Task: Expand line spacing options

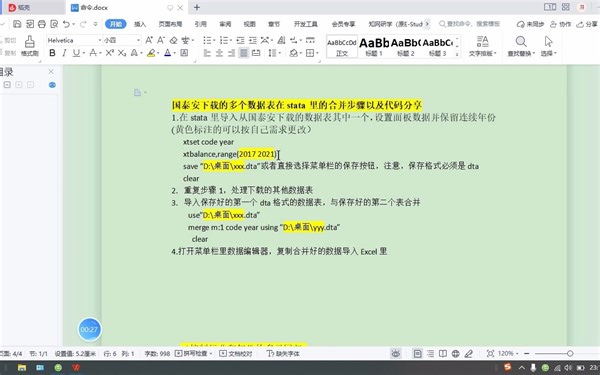Action: [280, 53]
